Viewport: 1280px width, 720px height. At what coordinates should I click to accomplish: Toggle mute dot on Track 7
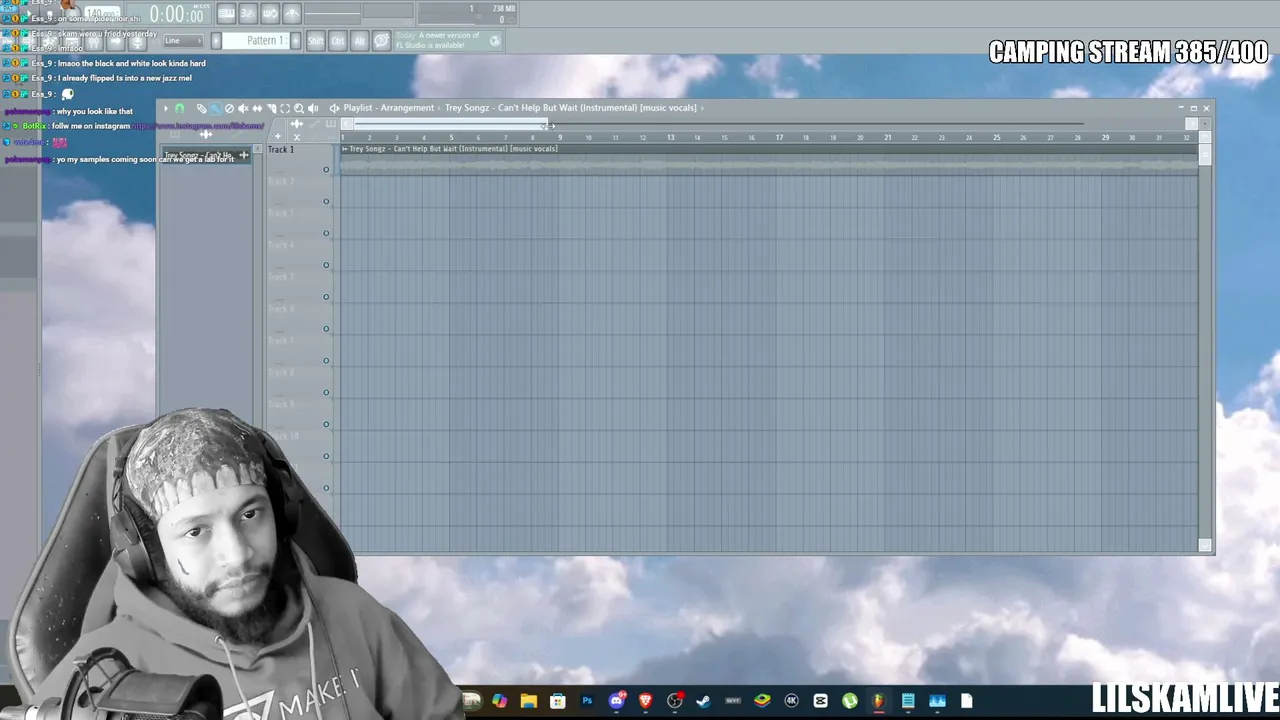[326, 361]
